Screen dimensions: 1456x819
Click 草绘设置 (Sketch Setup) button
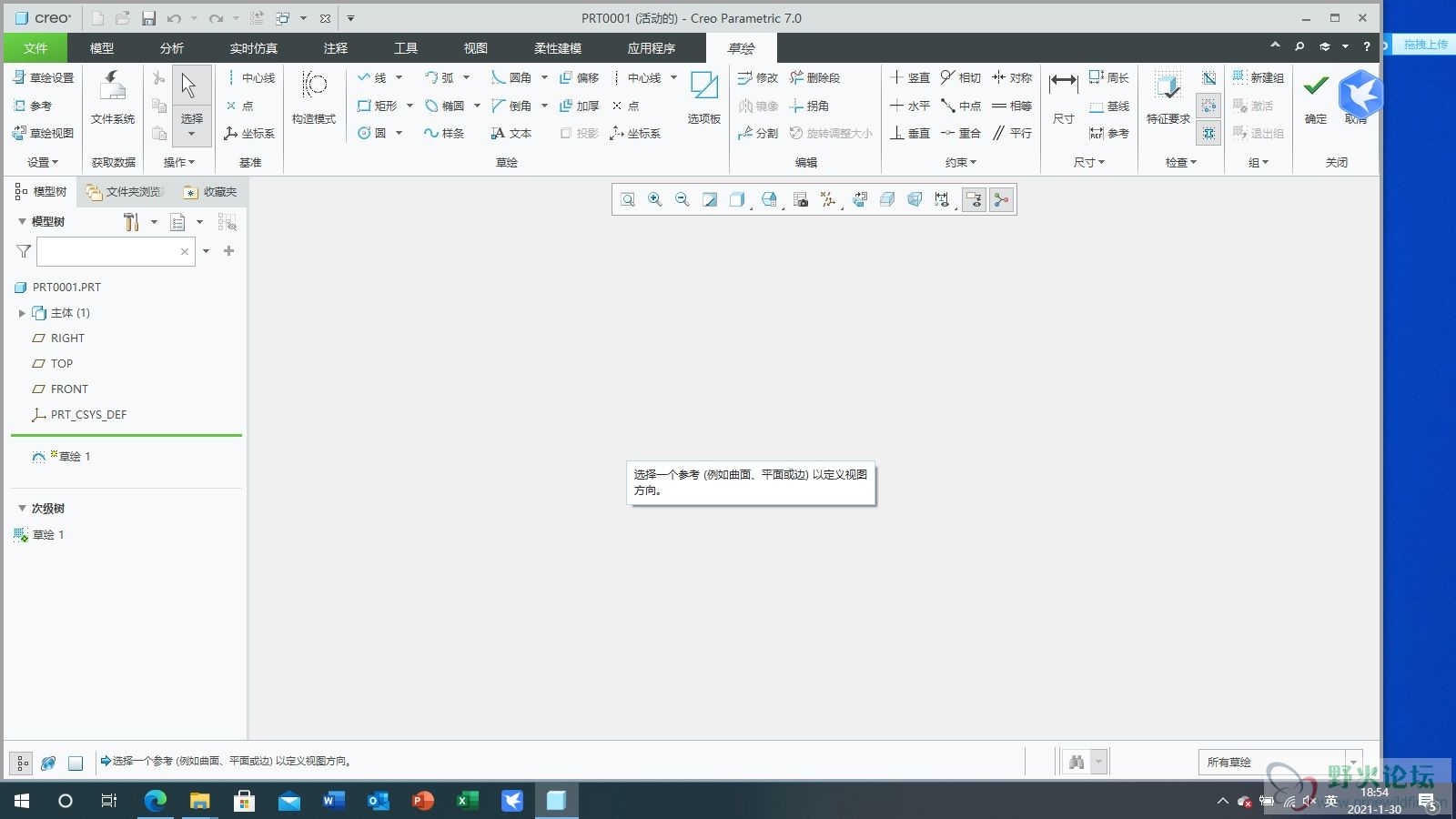(43, 78)
